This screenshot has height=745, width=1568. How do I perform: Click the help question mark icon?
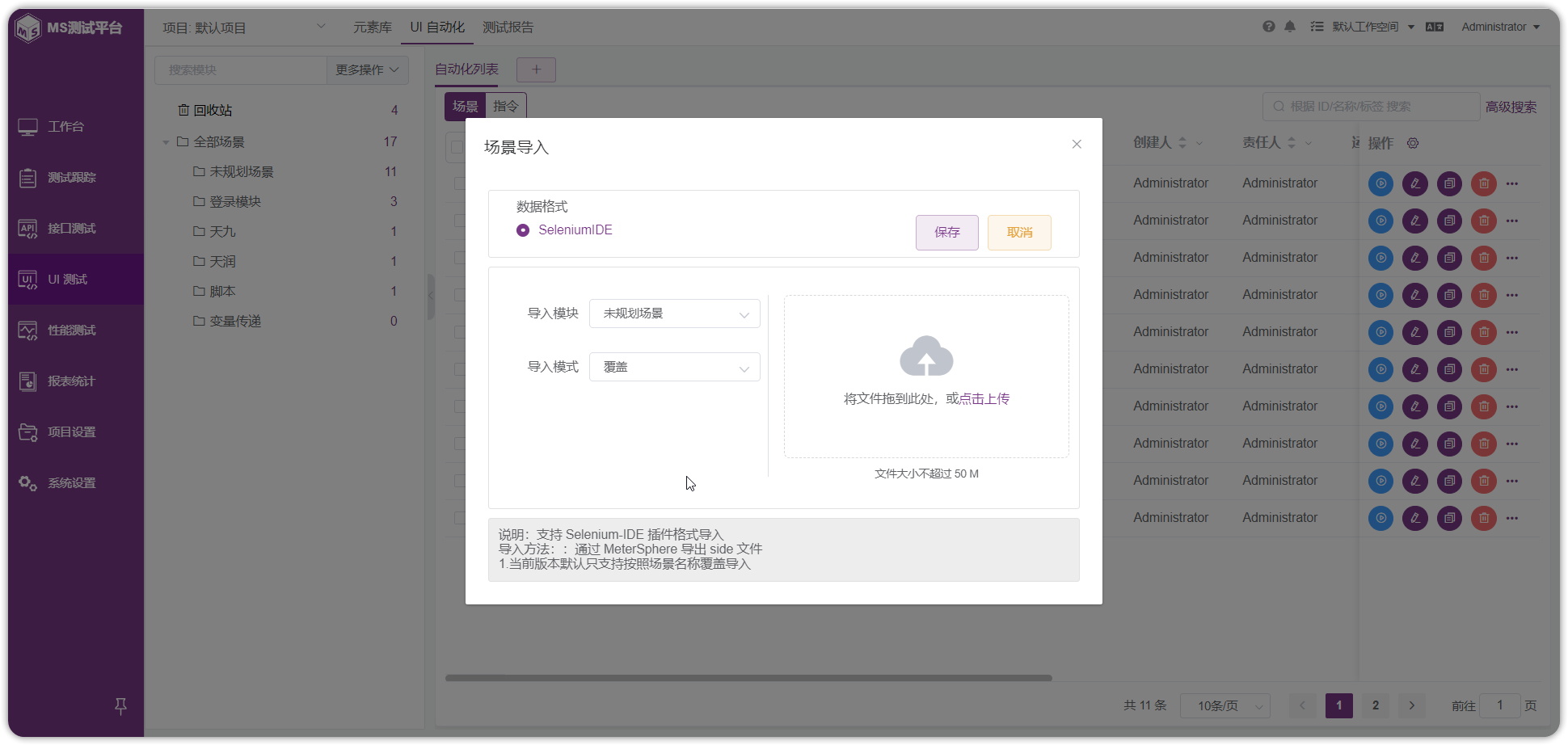point(1269,27)
